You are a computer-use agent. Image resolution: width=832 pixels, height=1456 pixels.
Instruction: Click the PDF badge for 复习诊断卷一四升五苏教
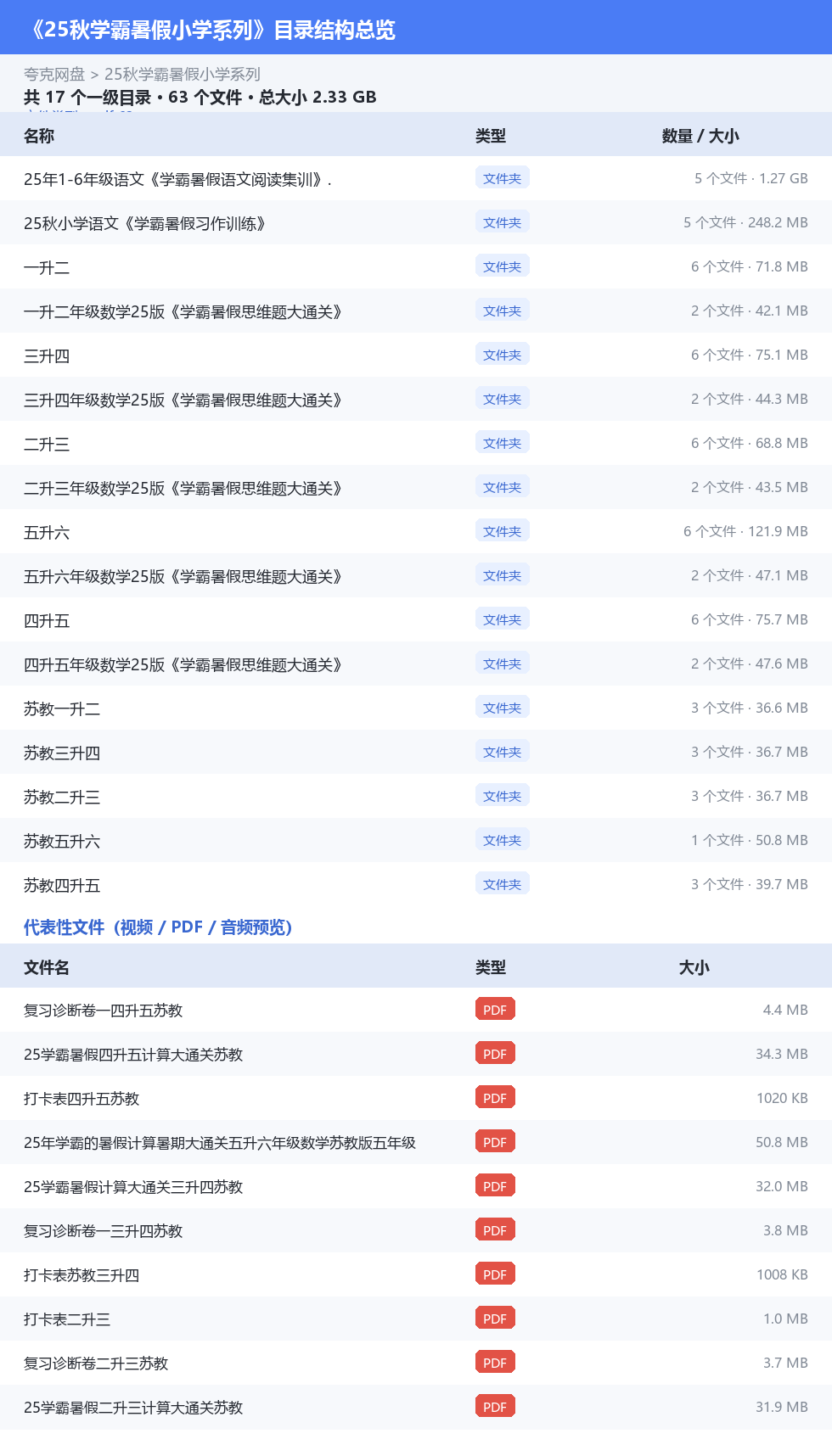(x=495, y=1010)
